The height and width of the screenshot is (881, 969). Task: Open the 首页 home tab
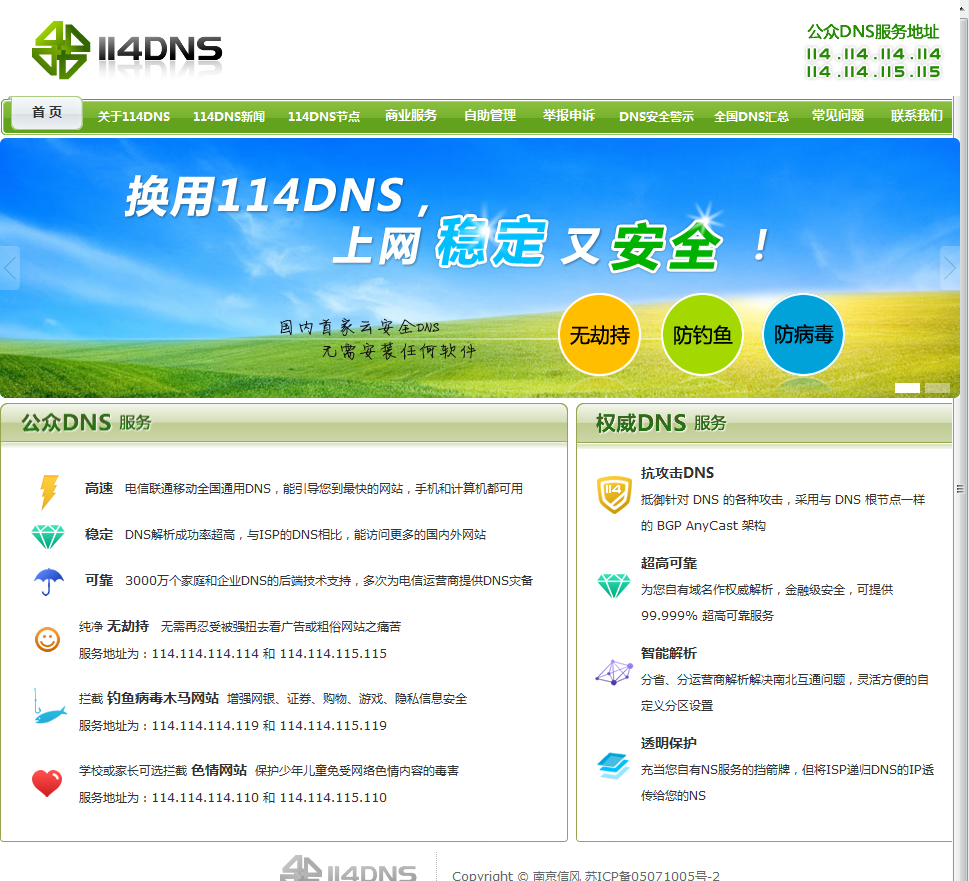point(47,112)
